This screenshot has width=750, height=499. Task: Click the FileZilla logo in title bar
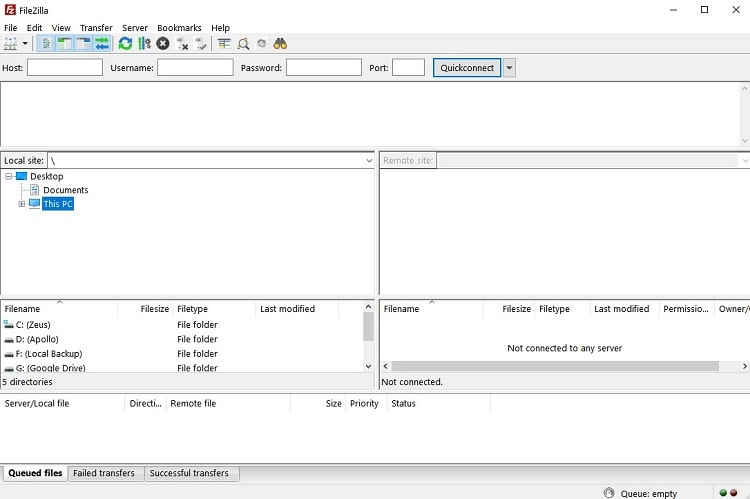(10, 10)
